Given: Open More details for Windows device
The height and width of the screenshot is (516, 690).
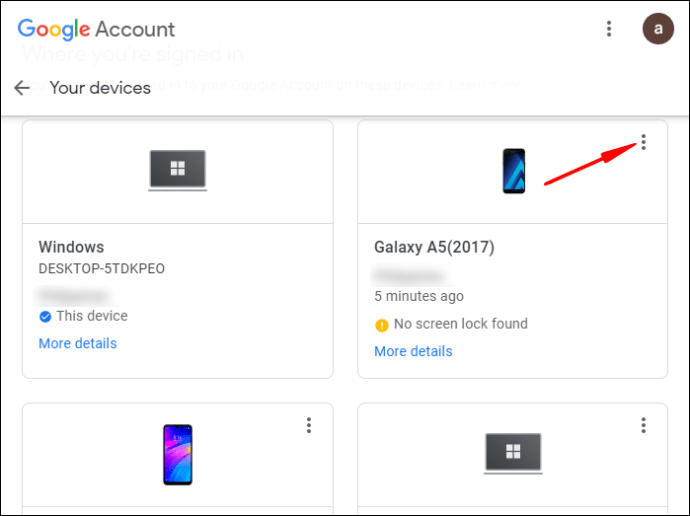Looking at the screenshot, I should coord(77,343).
